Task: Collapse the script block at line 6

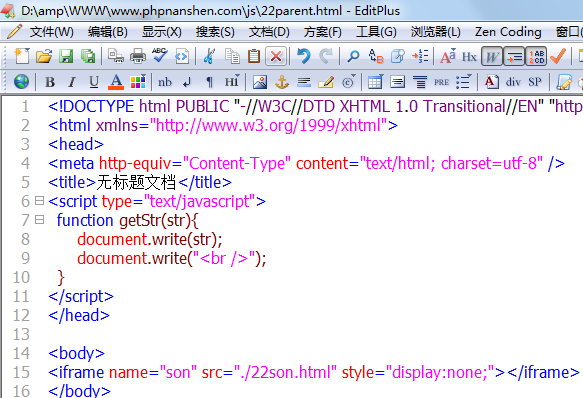Action: [x=39, y=201]
